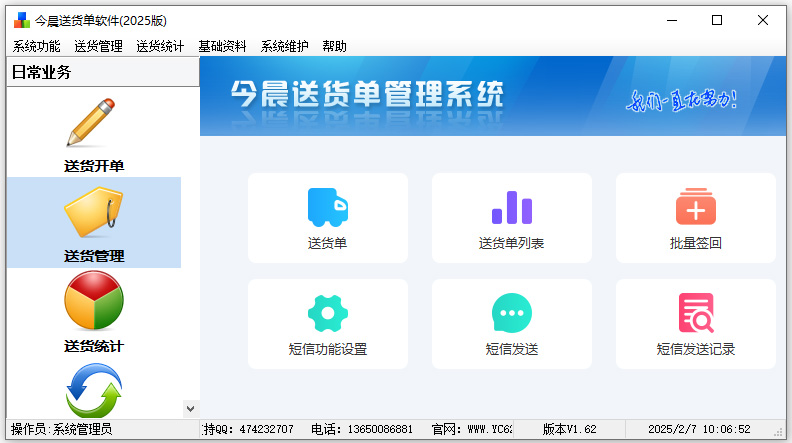Viewport: 792px width, 443px height.
Task: Click the 送货开单 sidebar label
Action: click(x=94, y=166)
